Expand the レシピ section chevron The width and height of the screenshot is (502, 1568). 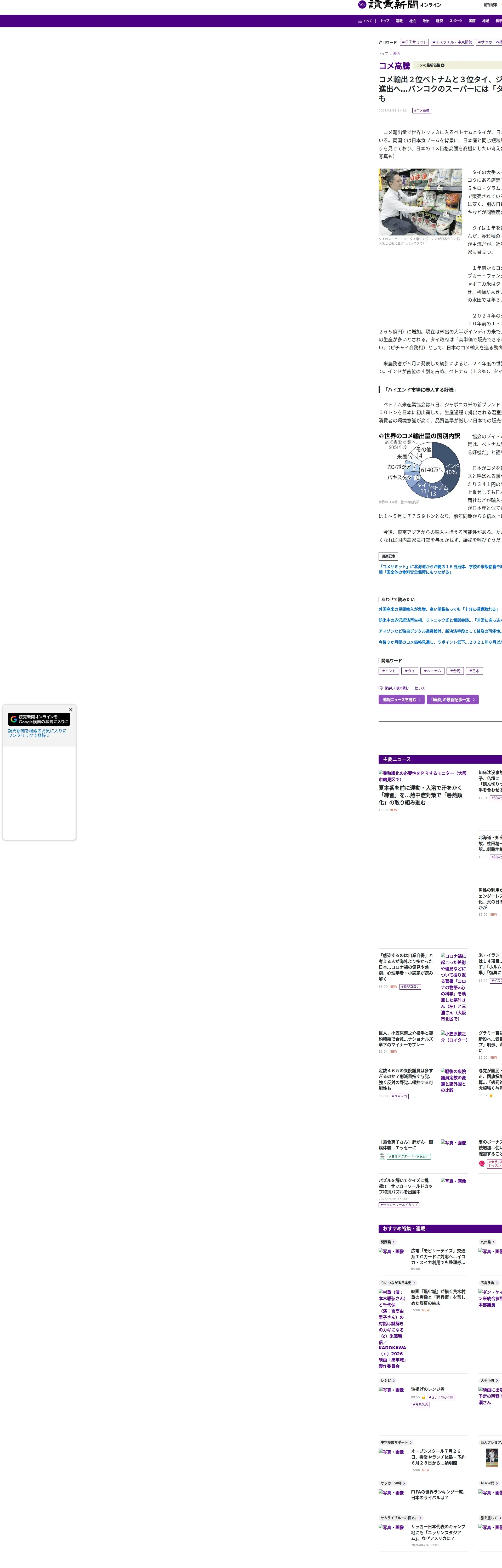tap(393, 1381)
